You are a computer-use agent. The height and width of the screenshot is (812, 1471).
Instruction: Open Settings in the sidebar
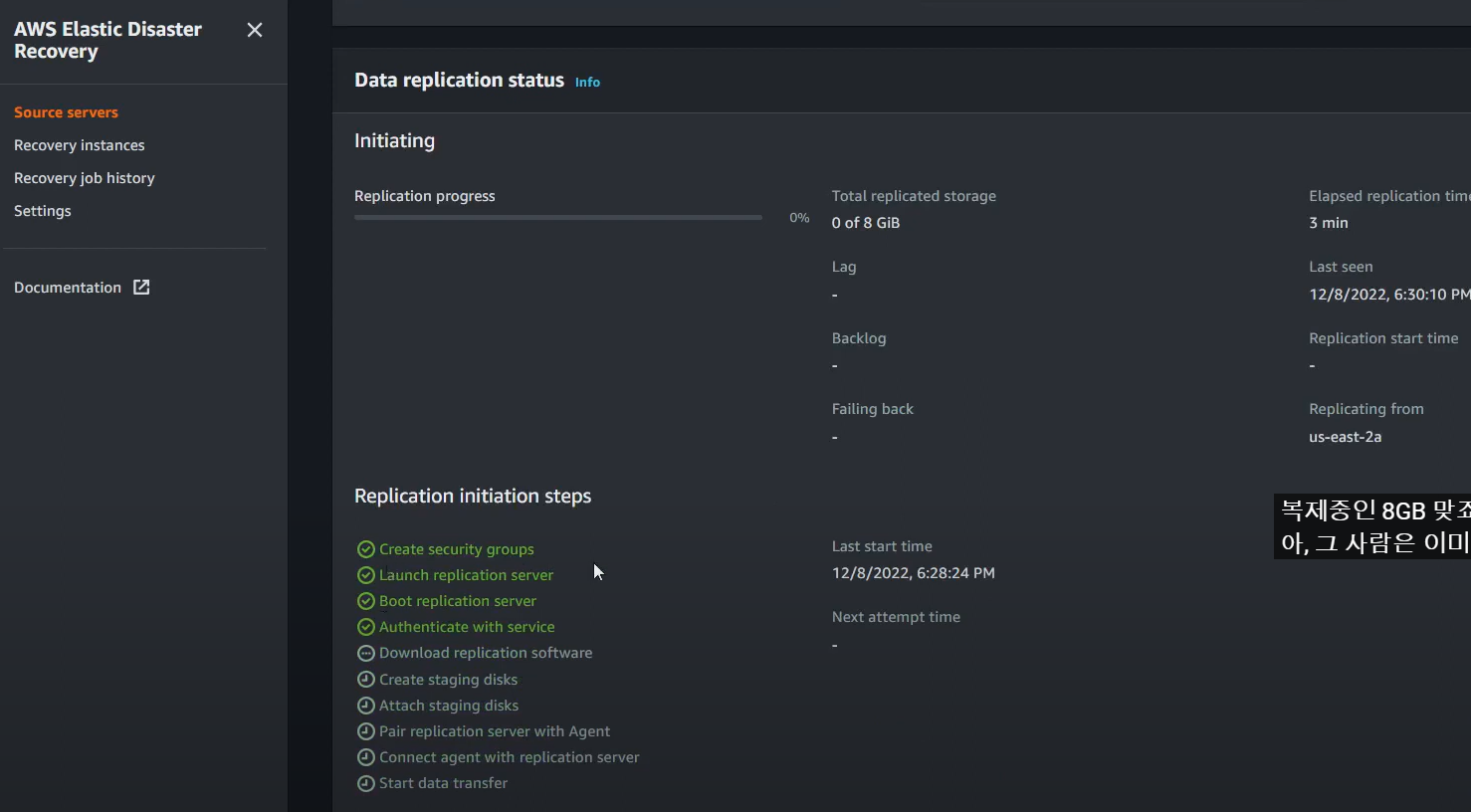point(43,211)
